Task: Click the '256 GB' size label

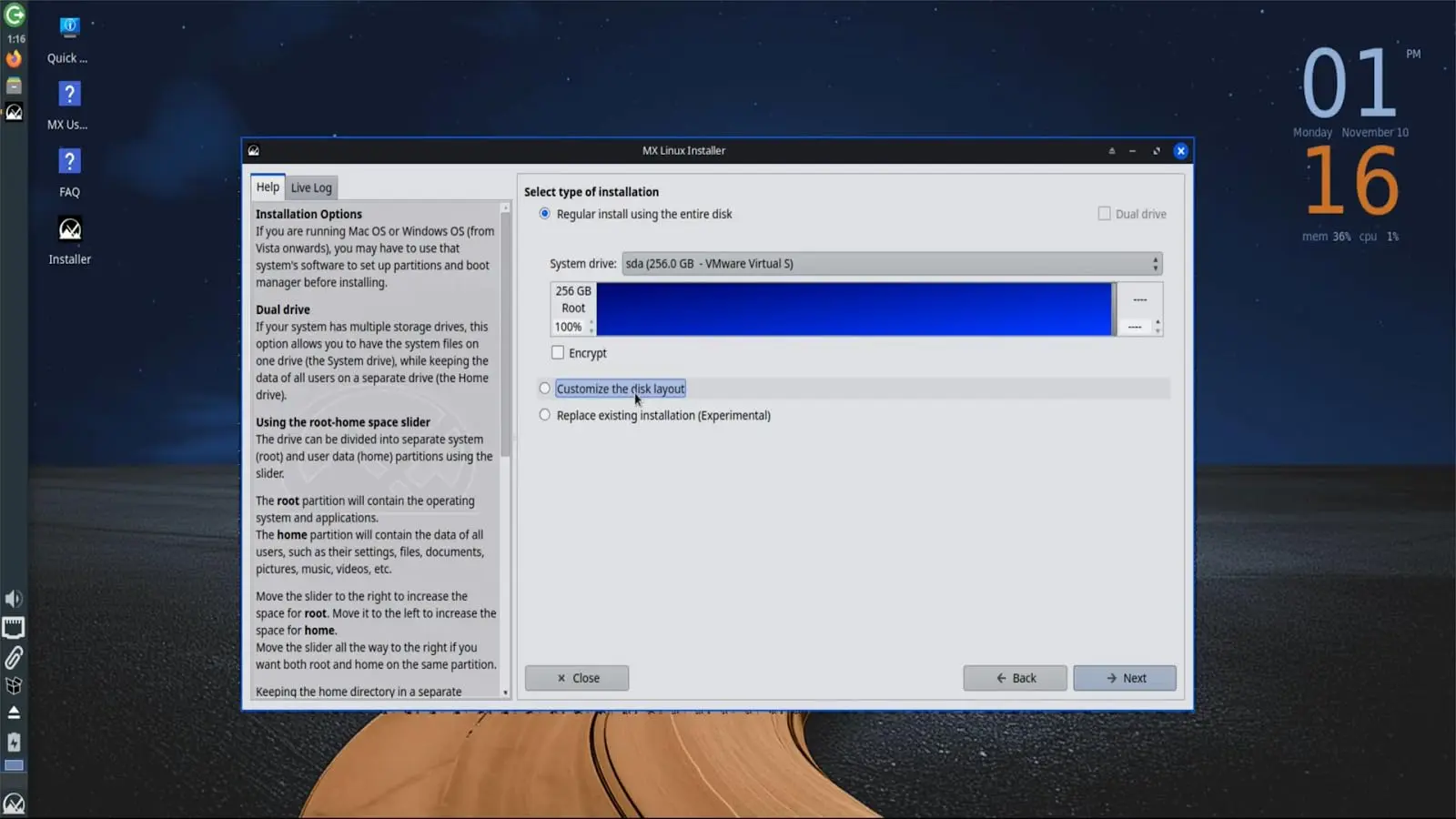Action: pyautogui.click(x=573, y=291)
